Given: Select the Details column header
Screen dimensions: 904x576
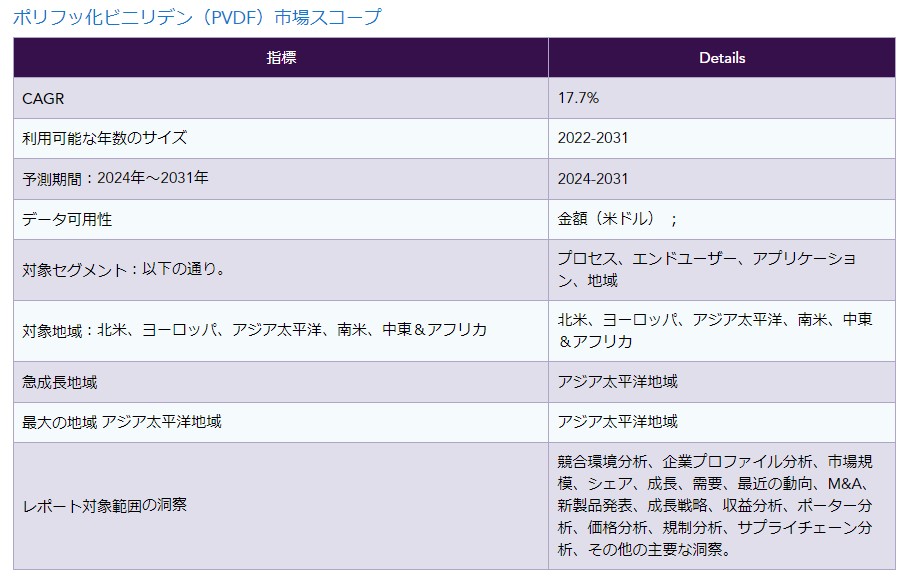Looking at the screenshot, I should click(721, 57).
